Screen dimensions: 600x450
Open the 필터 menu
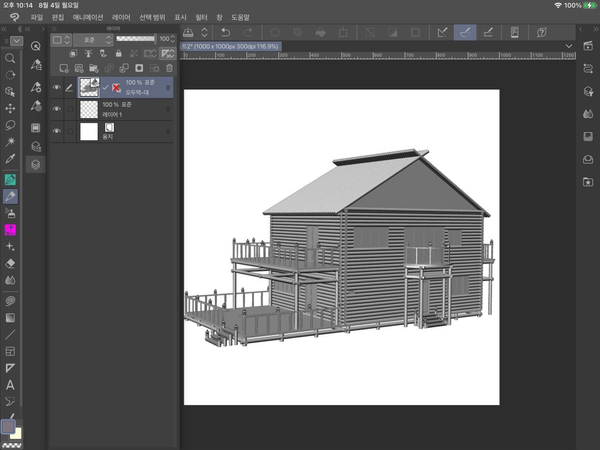[x=202, y=18]
